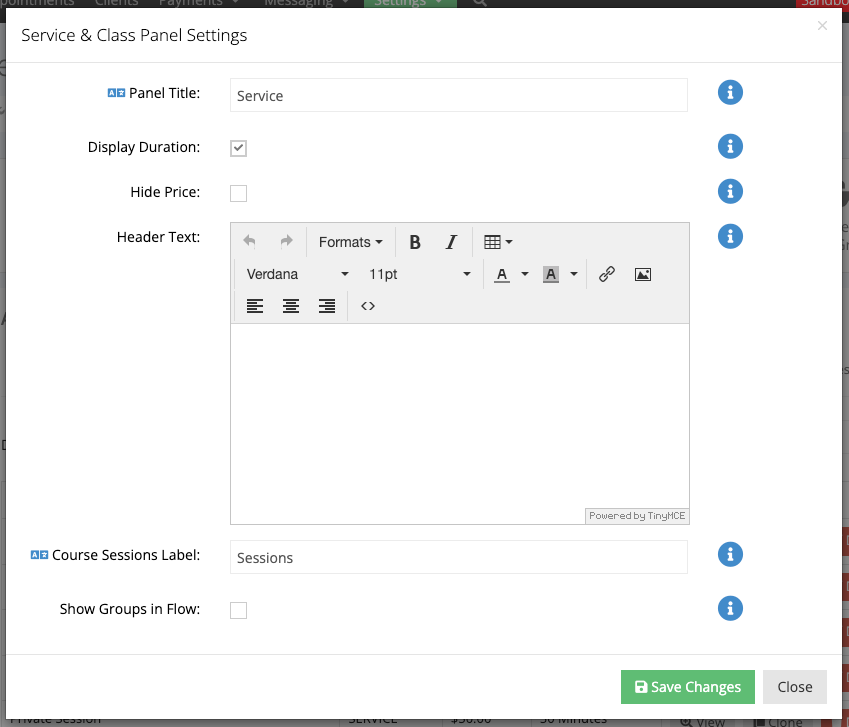Open the 11pt font size dropdown
Image resolution: width=849 pixels, height=727 pixels.
point(419,274)
